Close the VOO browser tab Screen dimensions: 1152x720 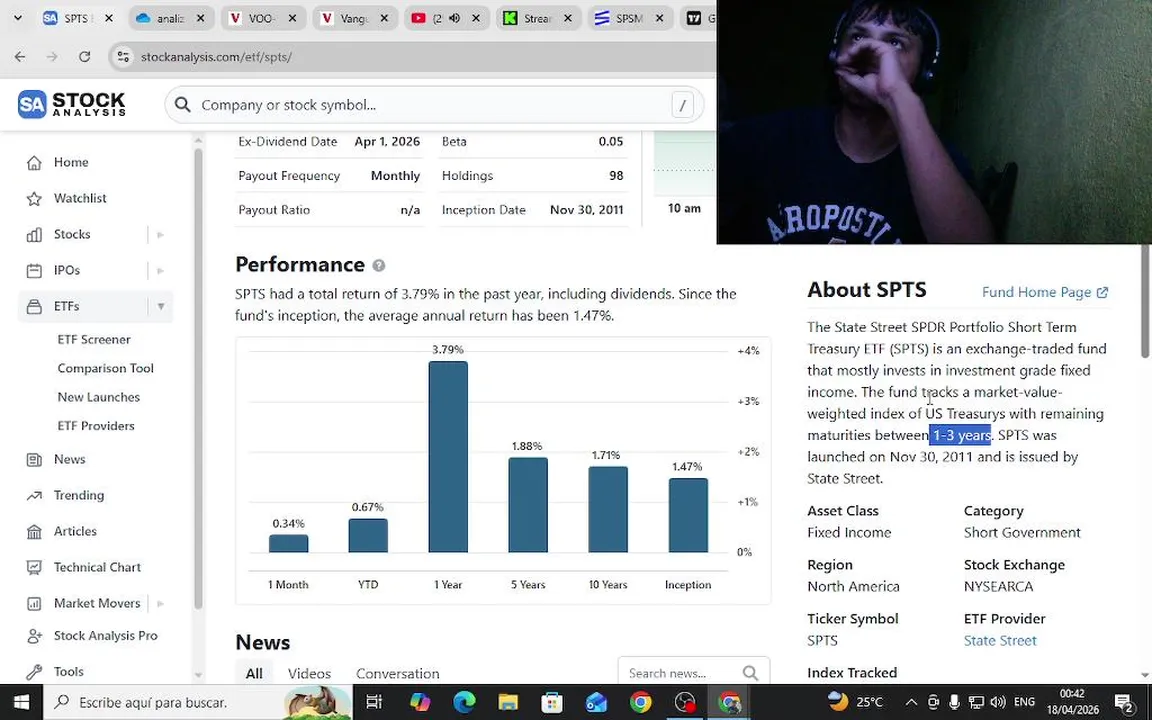pyautogui.click(x=292, y=18)
